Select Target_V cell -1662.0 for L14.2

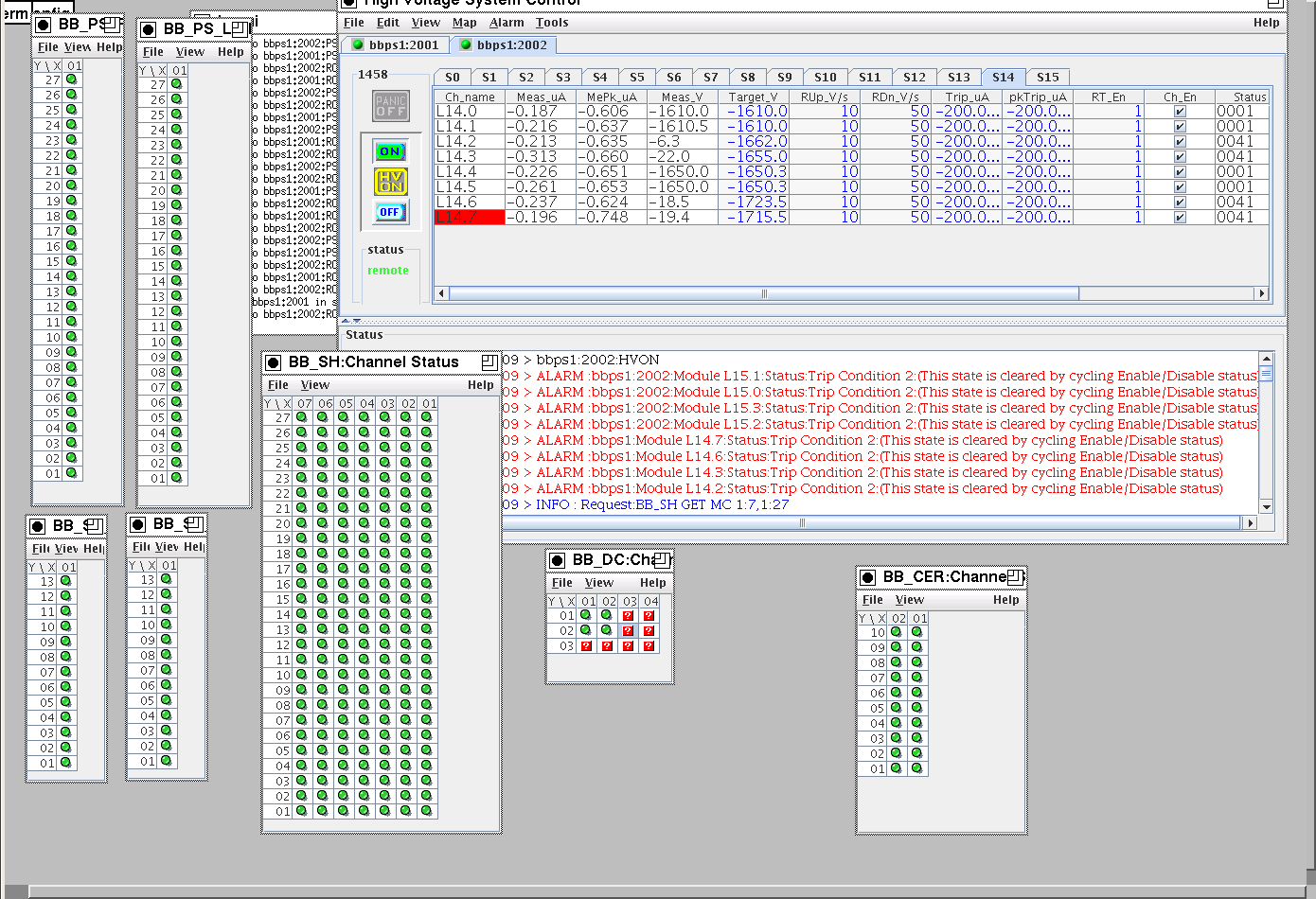pos(754,142)
